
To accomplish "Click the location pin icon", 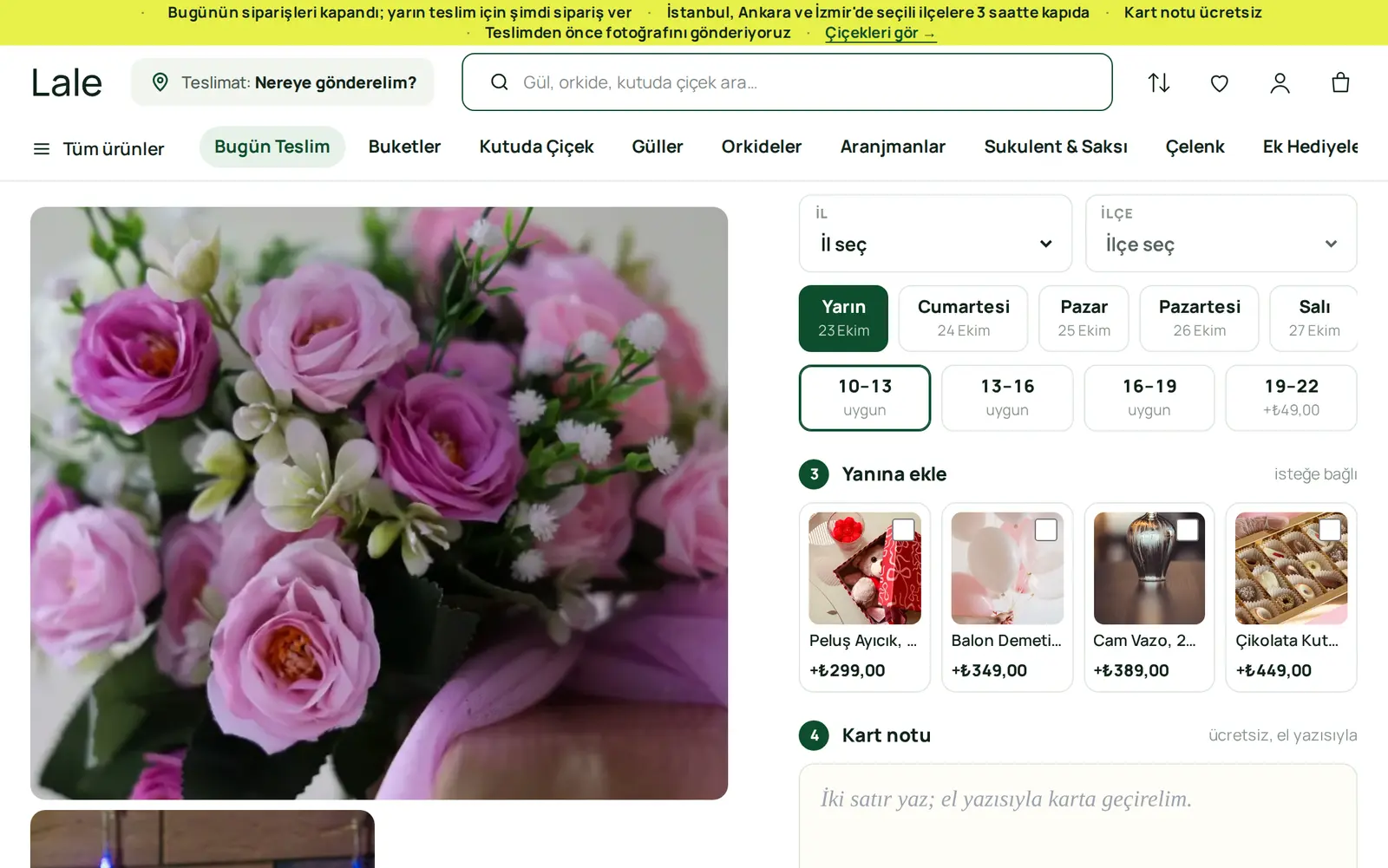I will point(160,82).
